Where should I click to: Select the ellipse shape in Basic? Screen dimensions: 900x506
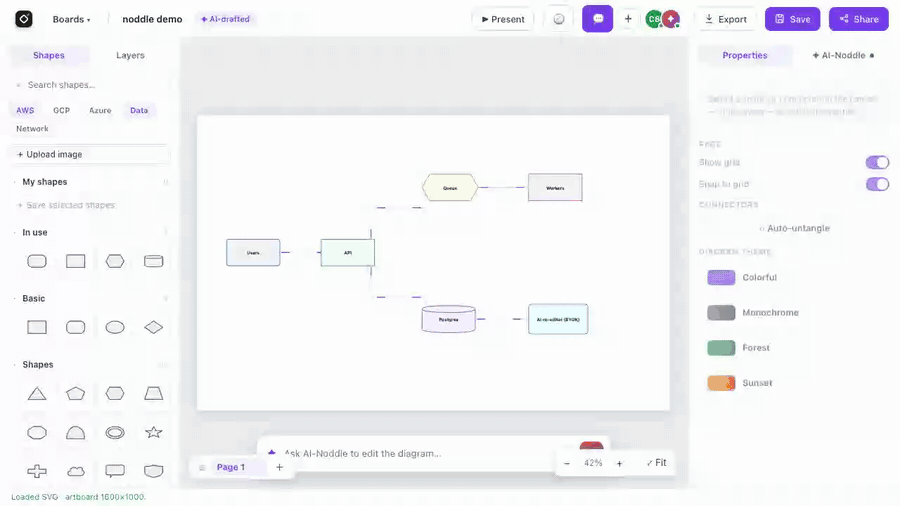(x=115, y=327)
